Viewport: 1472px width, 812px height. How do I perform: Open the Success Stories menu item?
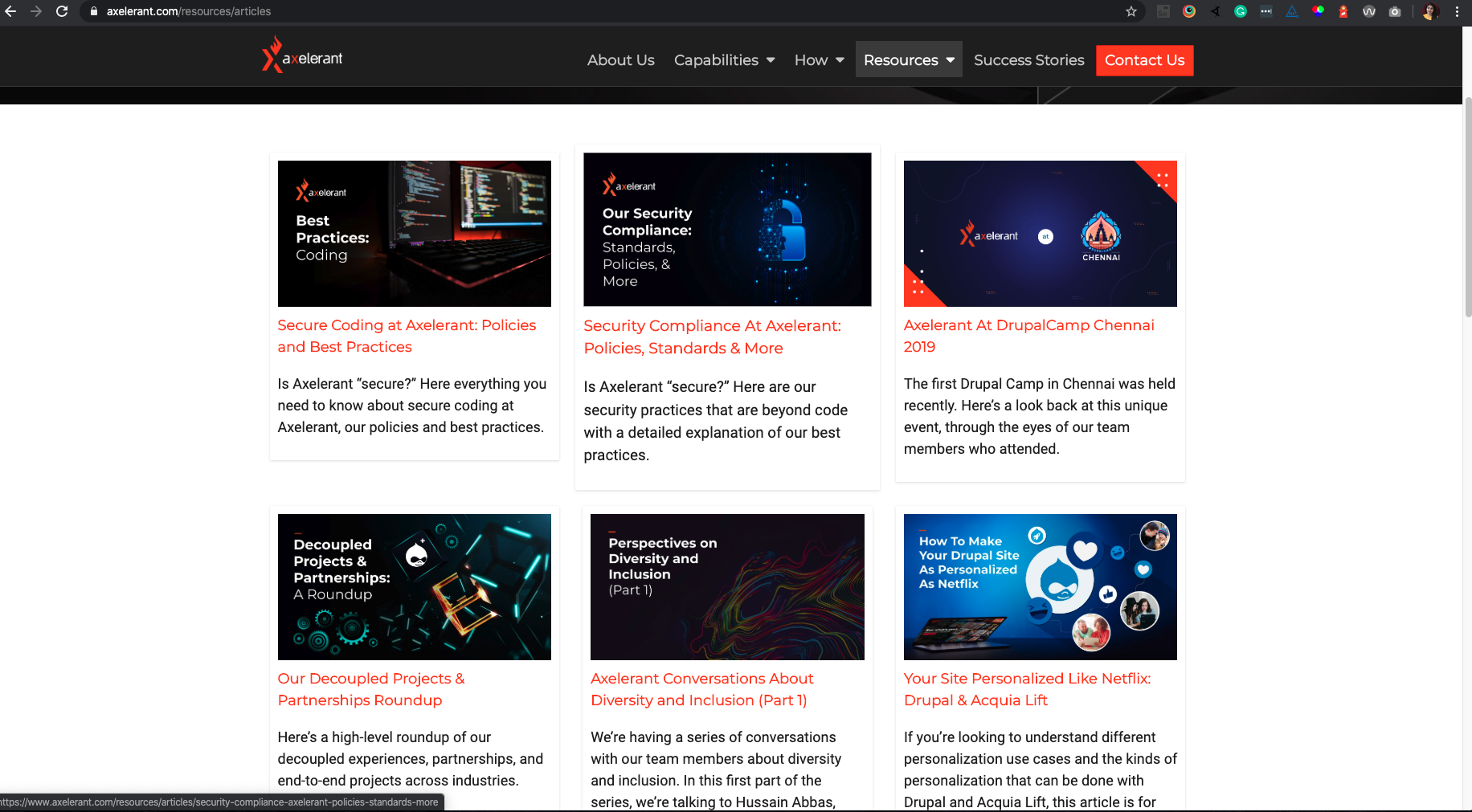pyautogui.click(x=1028, y=60)
